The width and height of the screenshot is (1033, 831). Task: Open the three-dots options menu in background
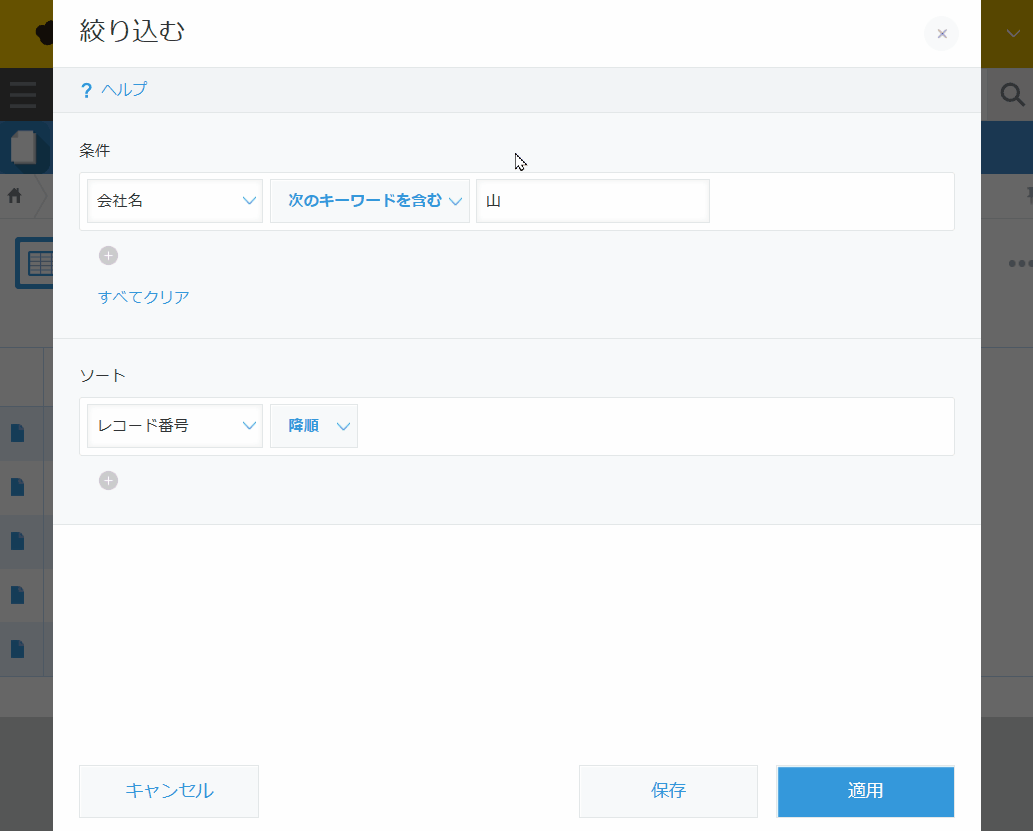[1020, 264]
